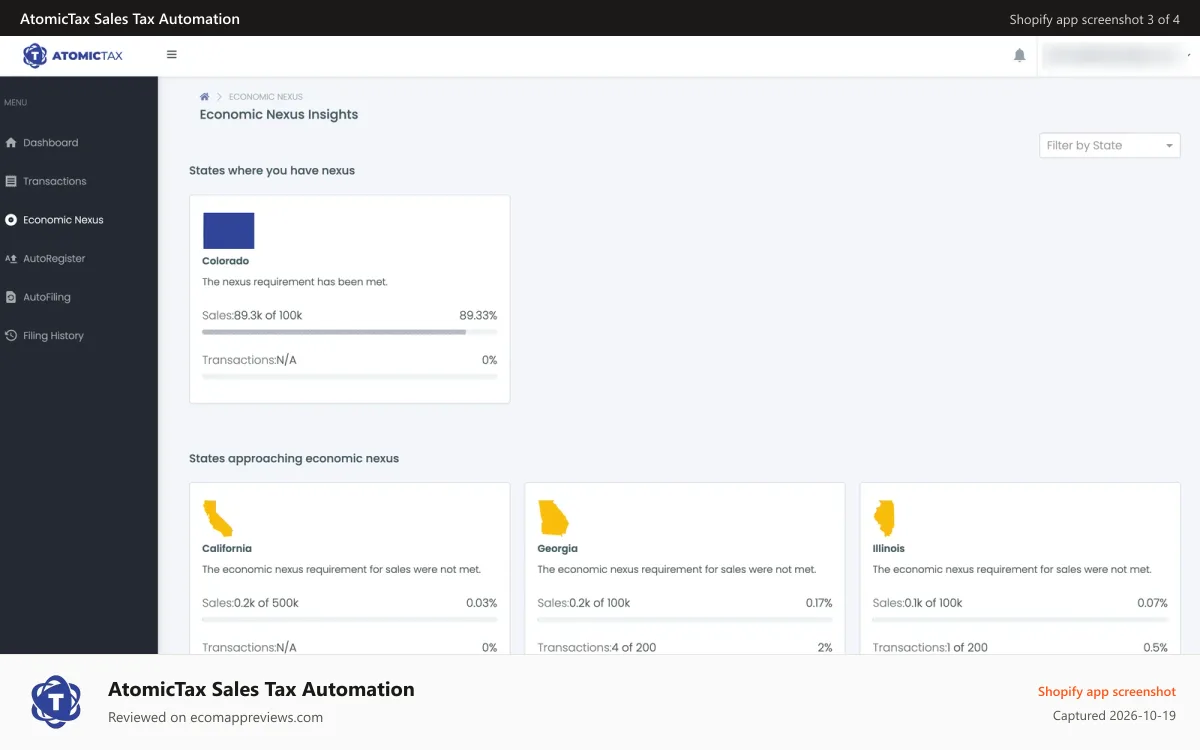Click the AutoFiling document icon in sidebar
Image resolution: width=1200 pixels, height=750 pixels.
(11, 297)
